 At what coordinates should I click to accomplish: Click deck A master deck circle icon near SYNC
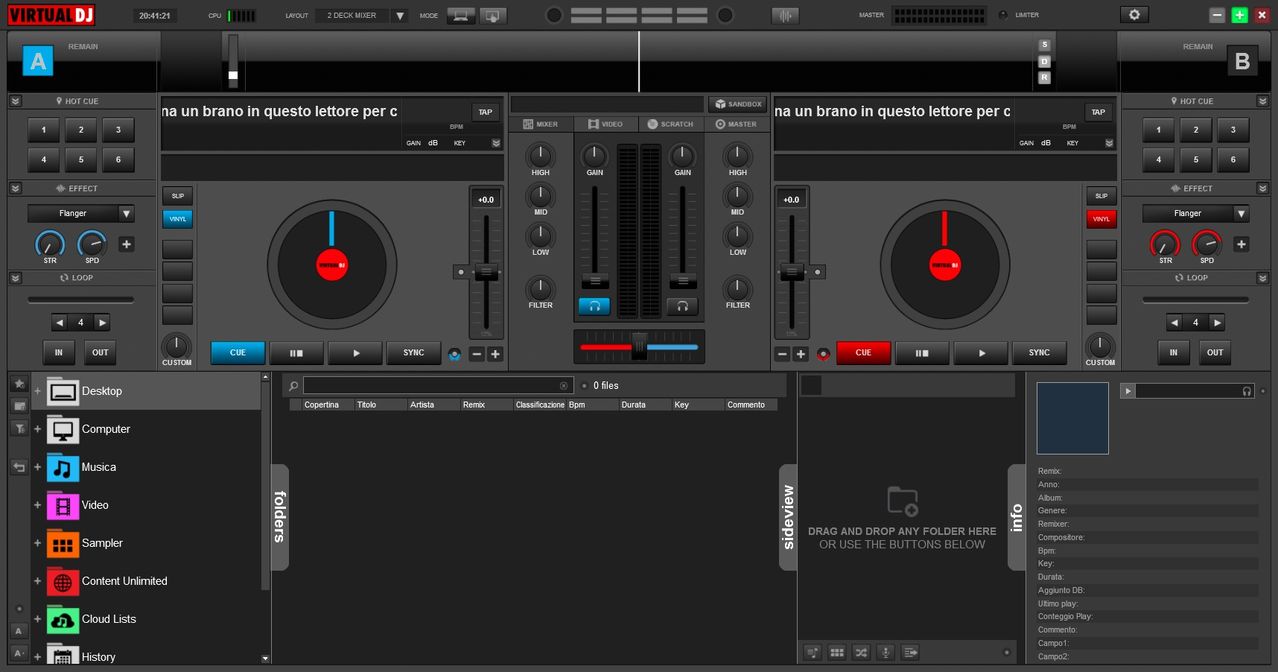pyautogui.click(x=456, y=353)
